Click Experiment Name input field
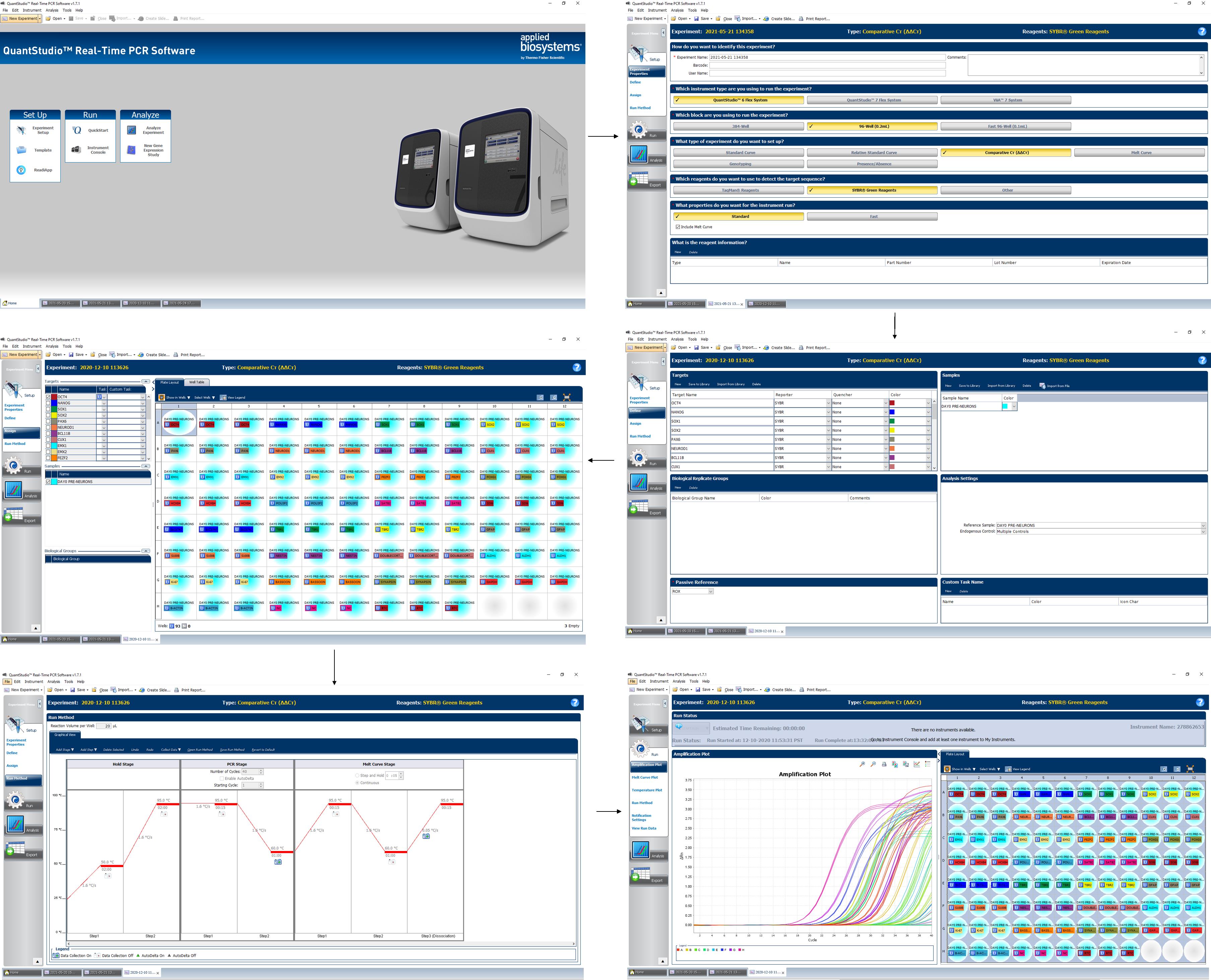The height and width of the screenshot is (980, 1211). click(827, 57)
